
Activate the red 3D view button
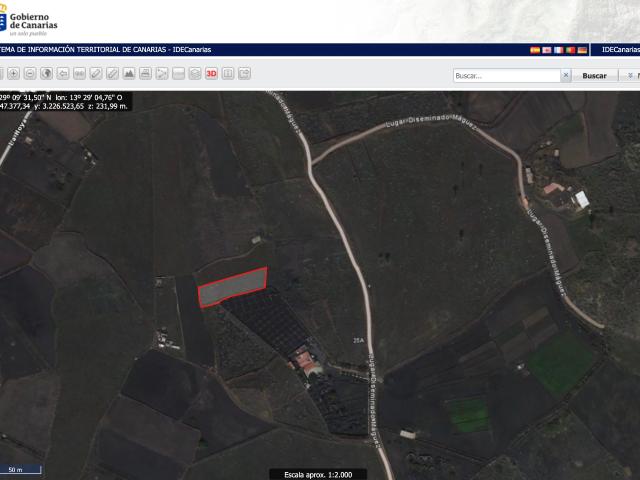[211, 74]
